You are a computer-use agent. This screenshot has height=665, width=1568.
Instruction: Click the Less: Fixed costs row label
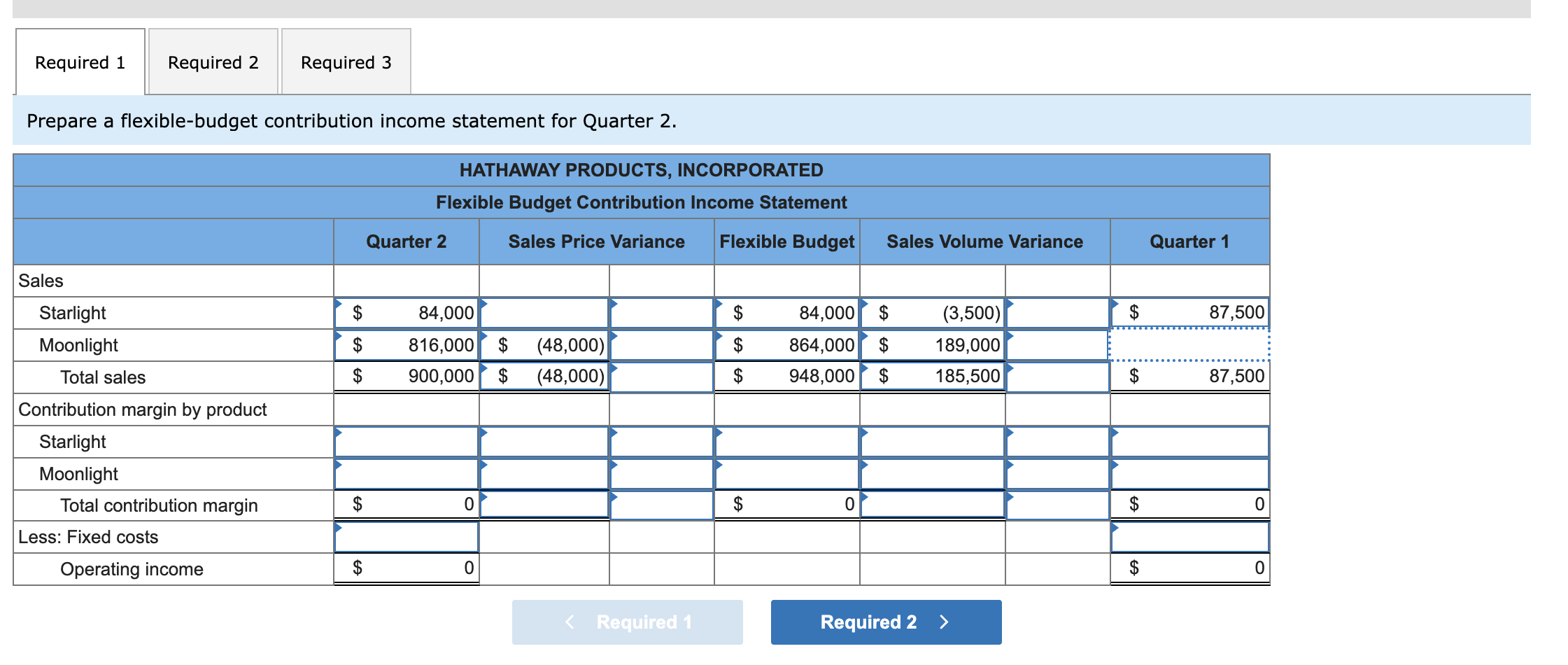coord(88,537)
